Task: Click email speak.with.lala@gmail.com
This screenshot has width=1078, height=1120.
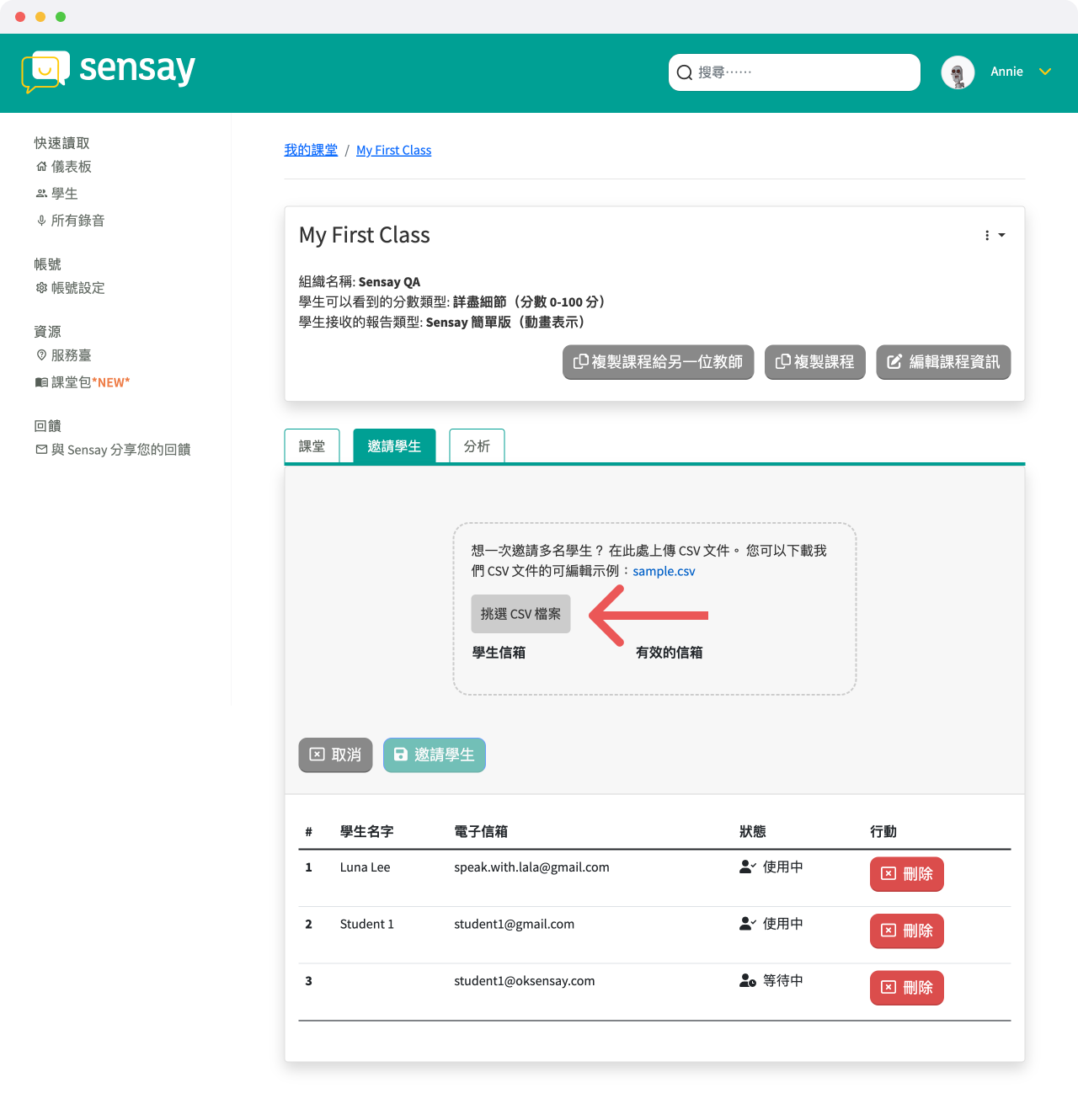Action: (x=531, y=867)
